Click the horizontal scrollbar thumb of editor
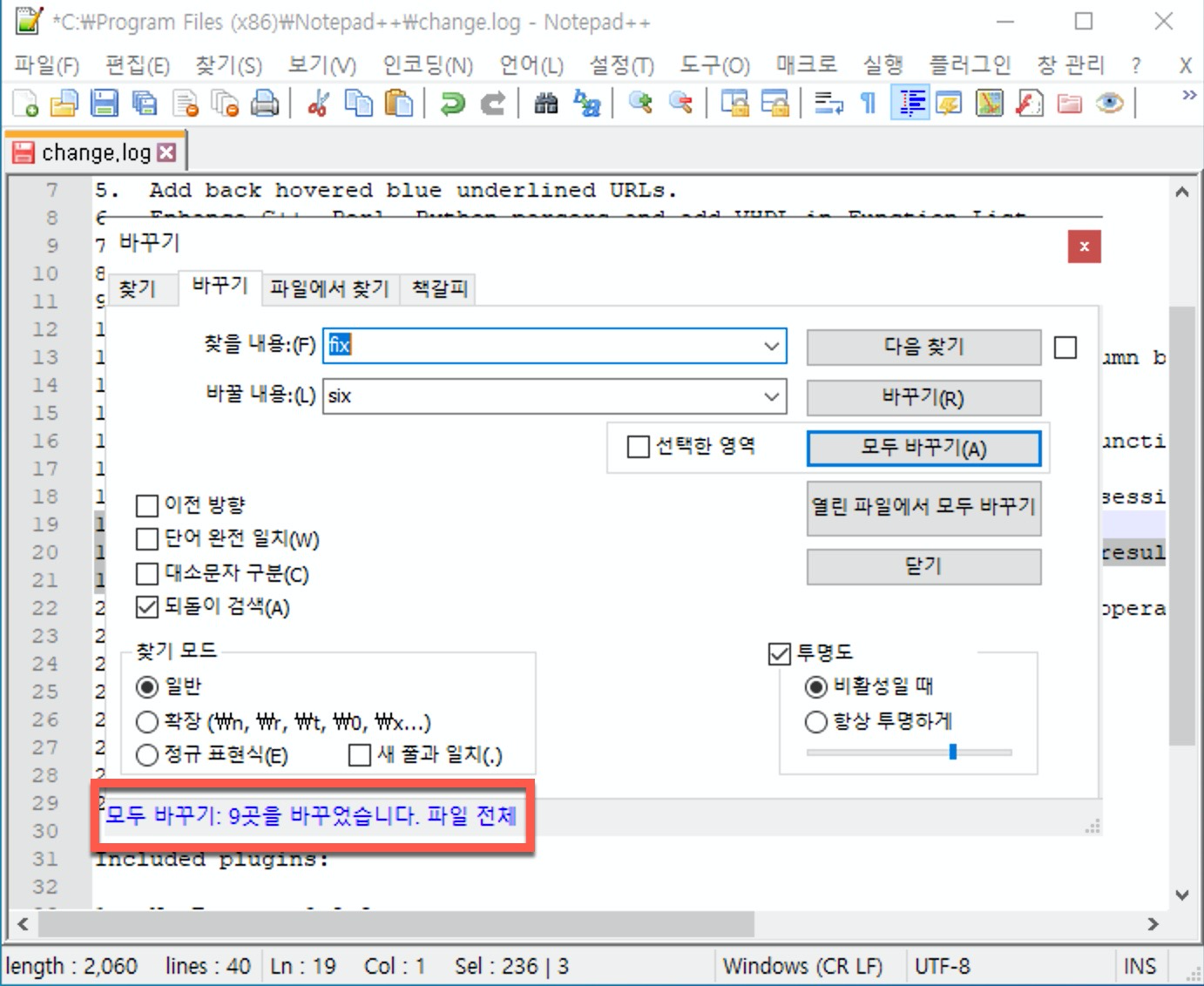This screenshot has height=986, width=1204. 395,923
